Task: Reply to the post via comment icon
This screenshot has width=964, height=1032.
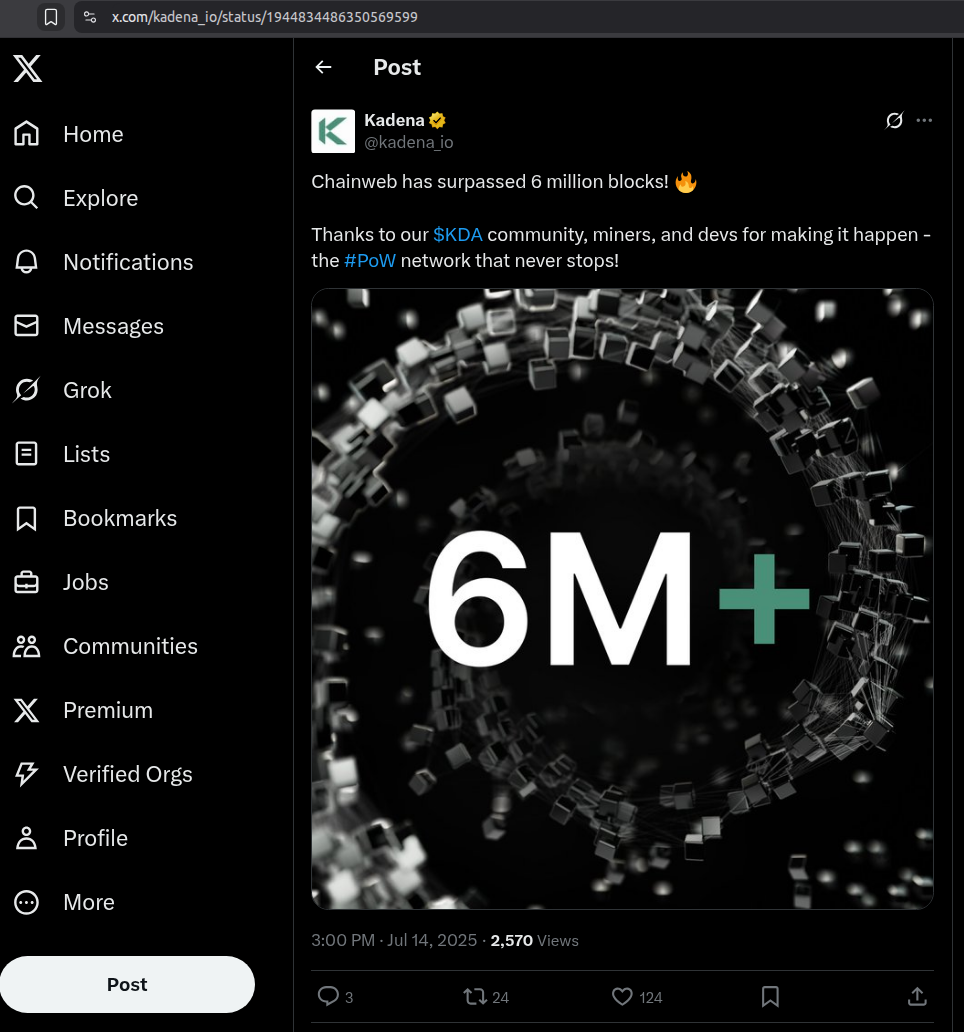Action: (328, 996)
